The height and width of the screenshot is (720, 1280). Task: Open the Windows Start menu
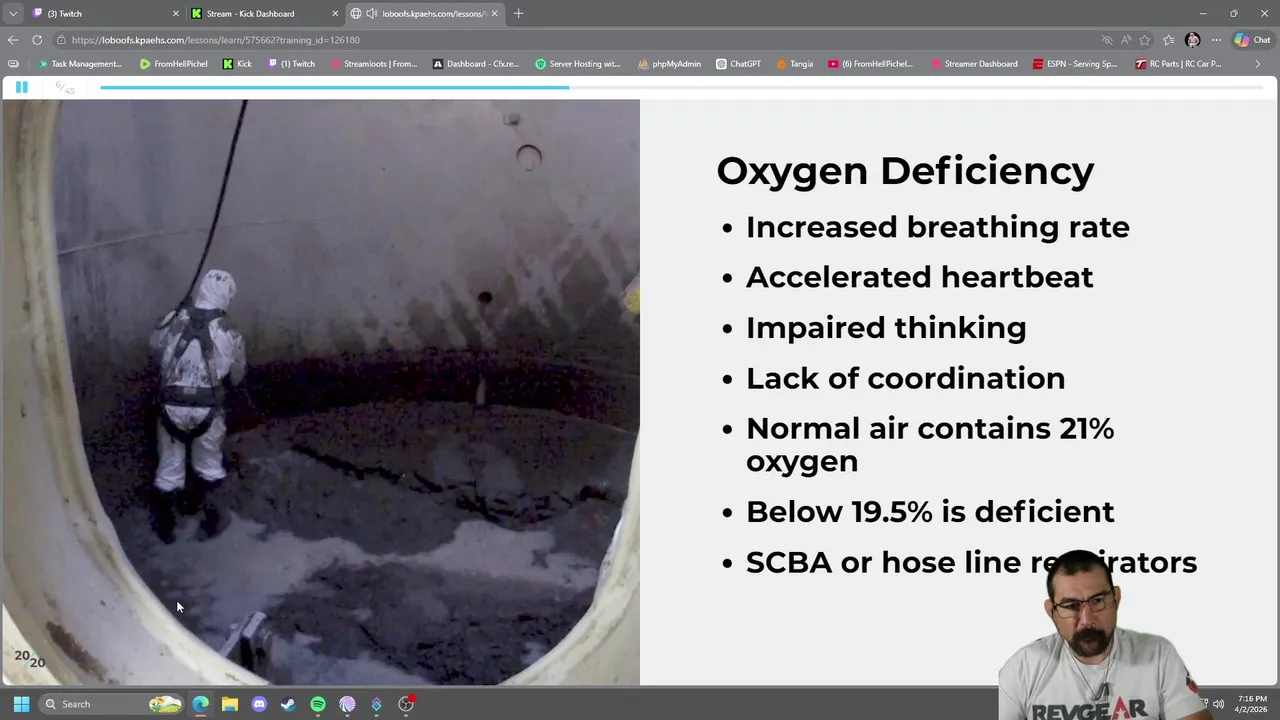tap(21, 704)
